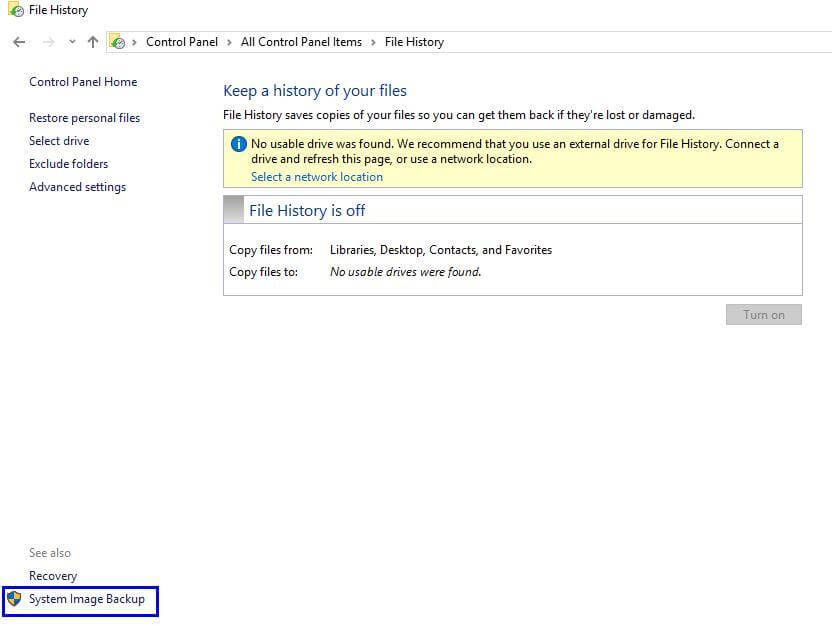Image resolution: width=832 pixels, height=626 pixels.
Task: Expand the chevron after All Control Panel Items
Action: click(x=373, y=42)
